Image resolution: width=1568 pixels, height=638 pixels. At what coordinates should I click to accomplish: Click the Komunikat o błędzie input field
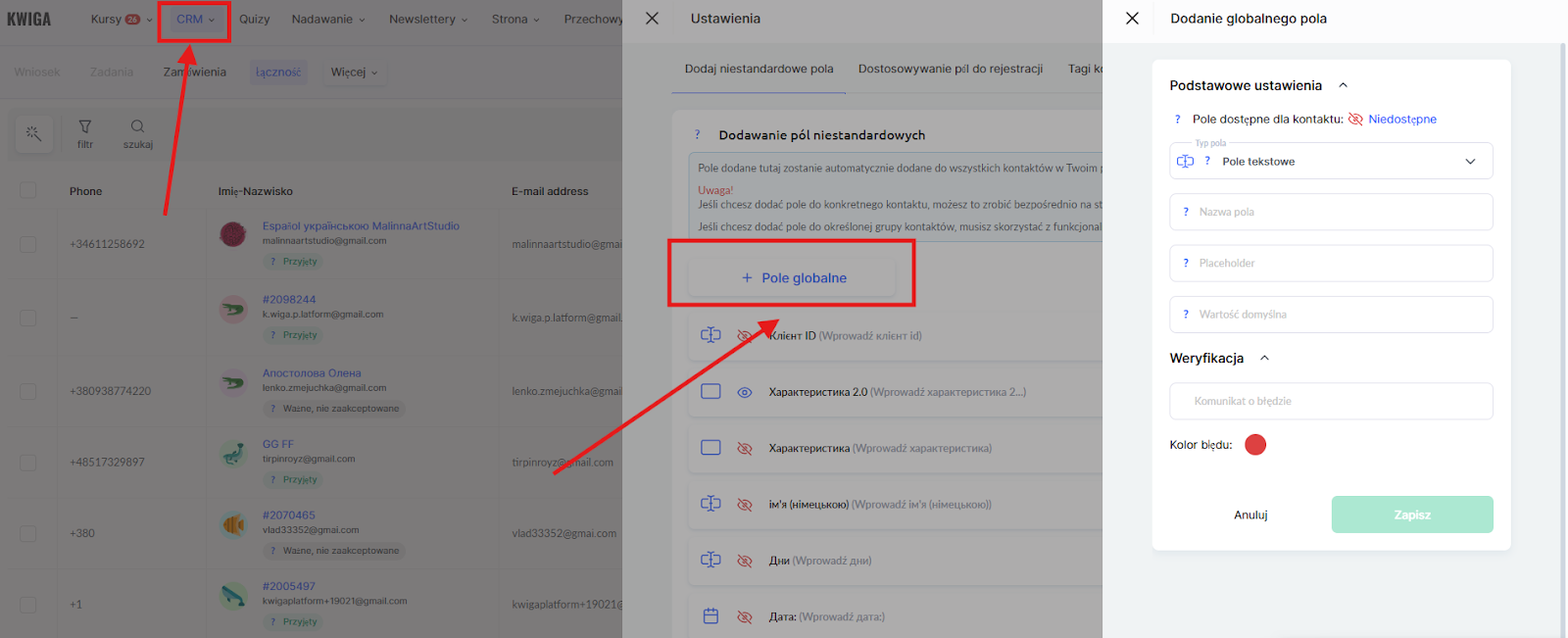pos(1330,401)
